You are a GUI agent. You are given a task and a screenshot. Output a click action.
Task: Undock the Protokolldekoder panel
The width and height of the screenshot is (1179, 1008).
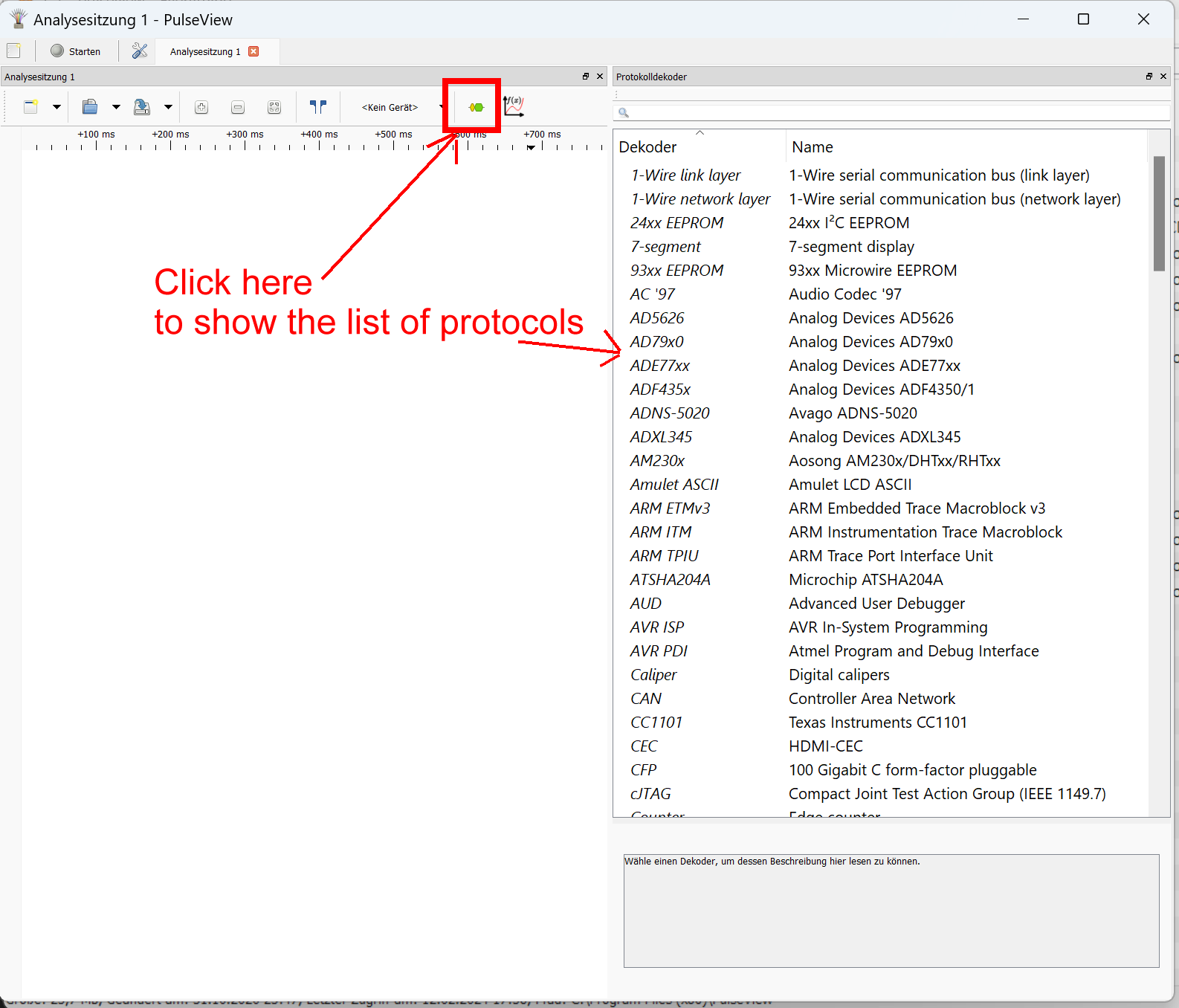coord(1149,77)
